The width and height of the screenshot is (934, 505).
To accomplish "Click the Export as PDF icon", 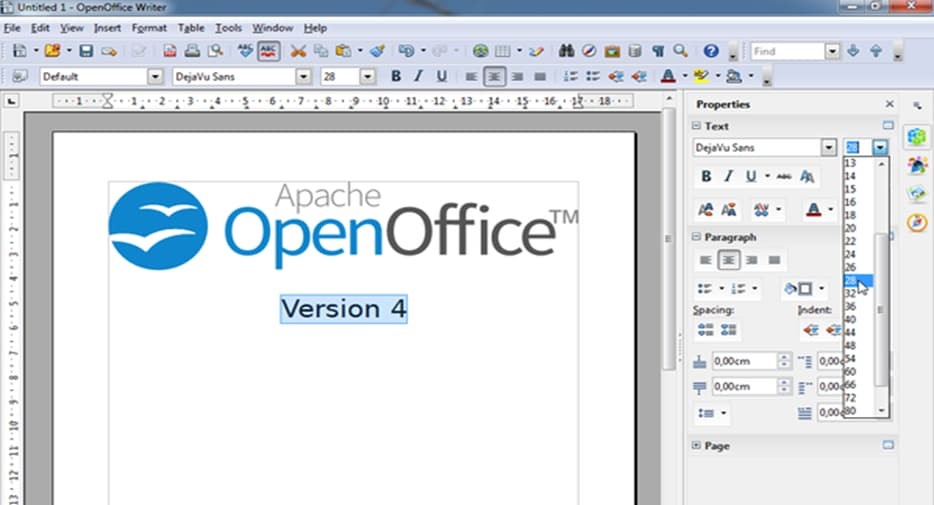I will [x=170, y=51].
